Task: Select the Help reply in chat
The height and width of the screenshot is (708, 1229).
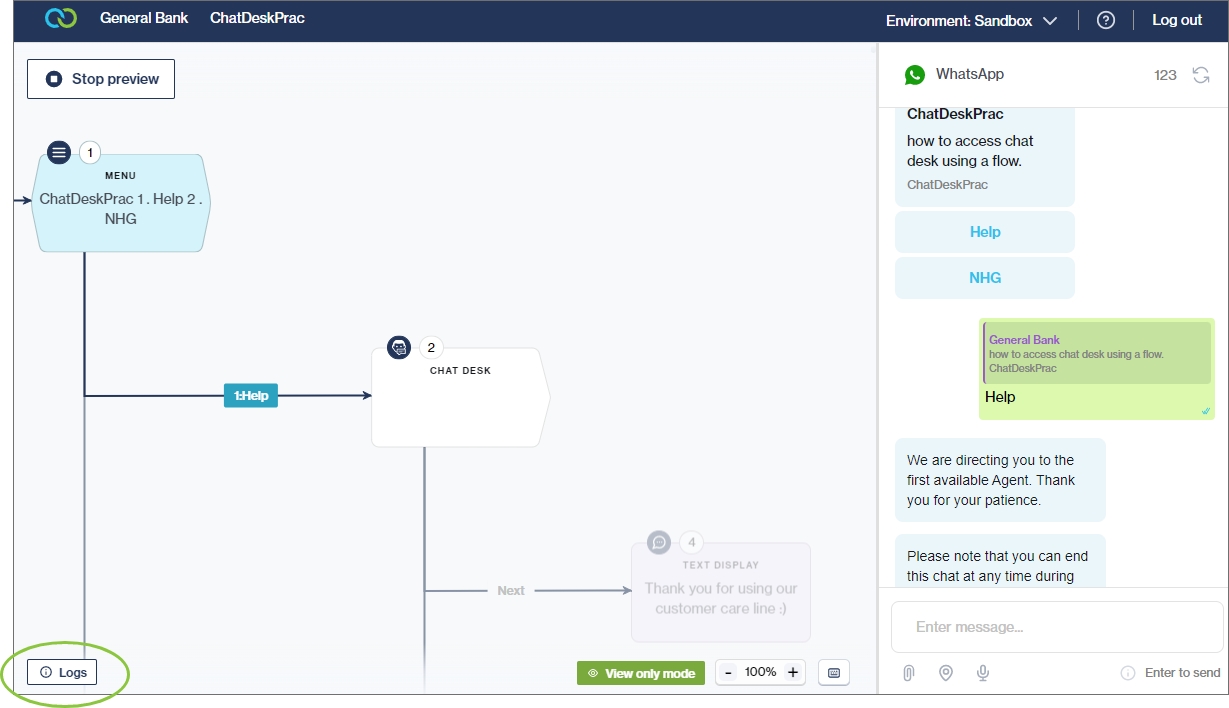Action: click(x=984, y=232)
